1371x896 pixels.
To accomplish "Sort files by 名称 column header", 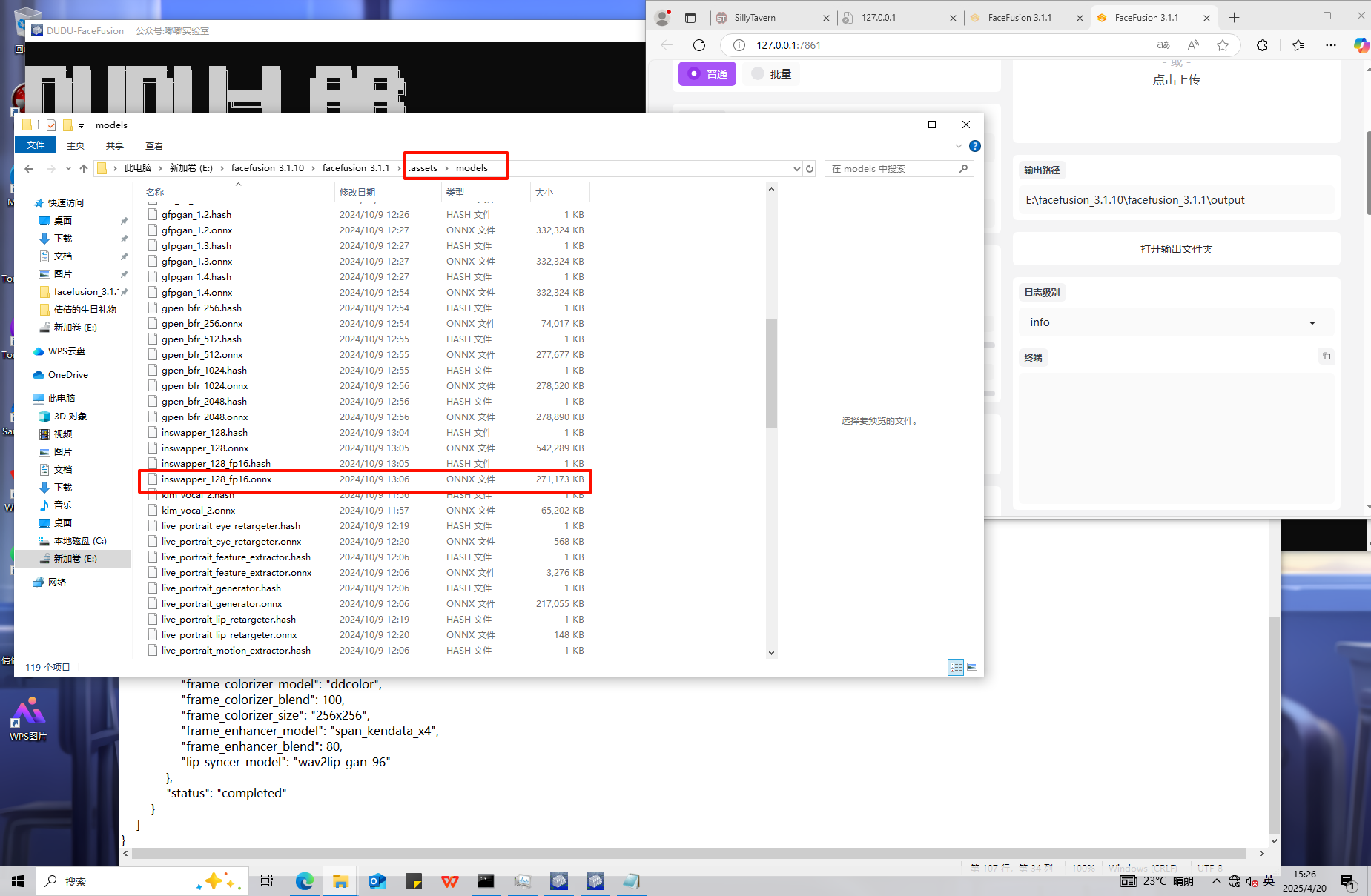I will (x=237, y=193).
